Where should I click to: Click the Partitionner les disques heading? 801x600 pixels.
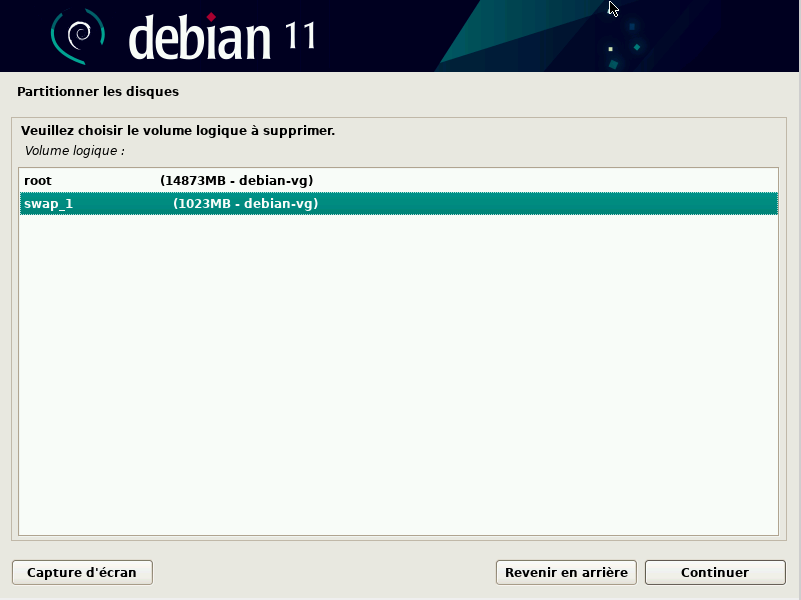98,92
